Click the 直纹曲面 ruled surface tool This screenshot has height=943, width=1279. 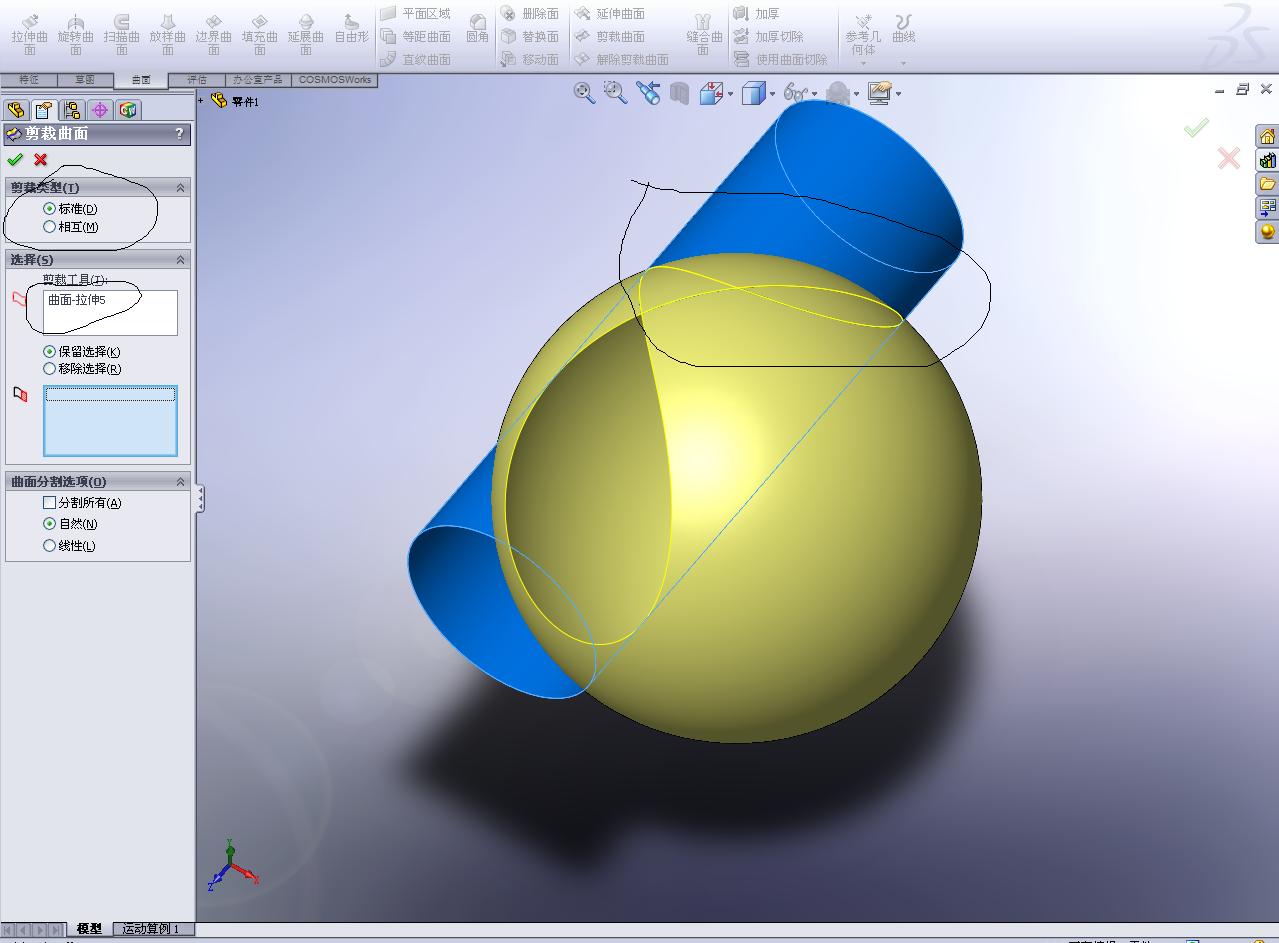[415, 60]
